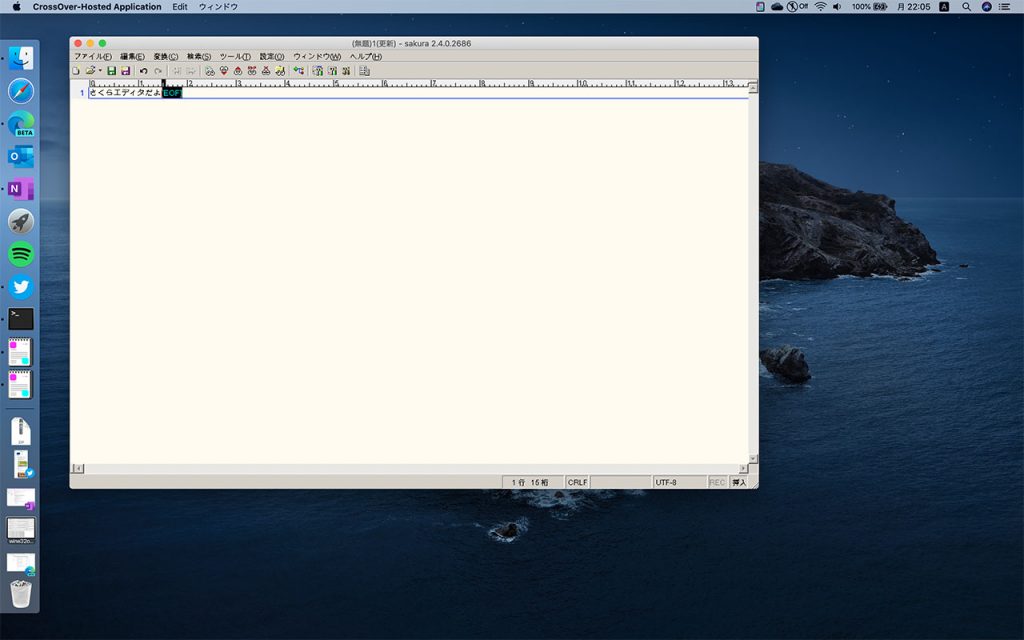The image size is (1024, 640).
Task: Click the Open file folder icon
Action: (x=90, y=71)
